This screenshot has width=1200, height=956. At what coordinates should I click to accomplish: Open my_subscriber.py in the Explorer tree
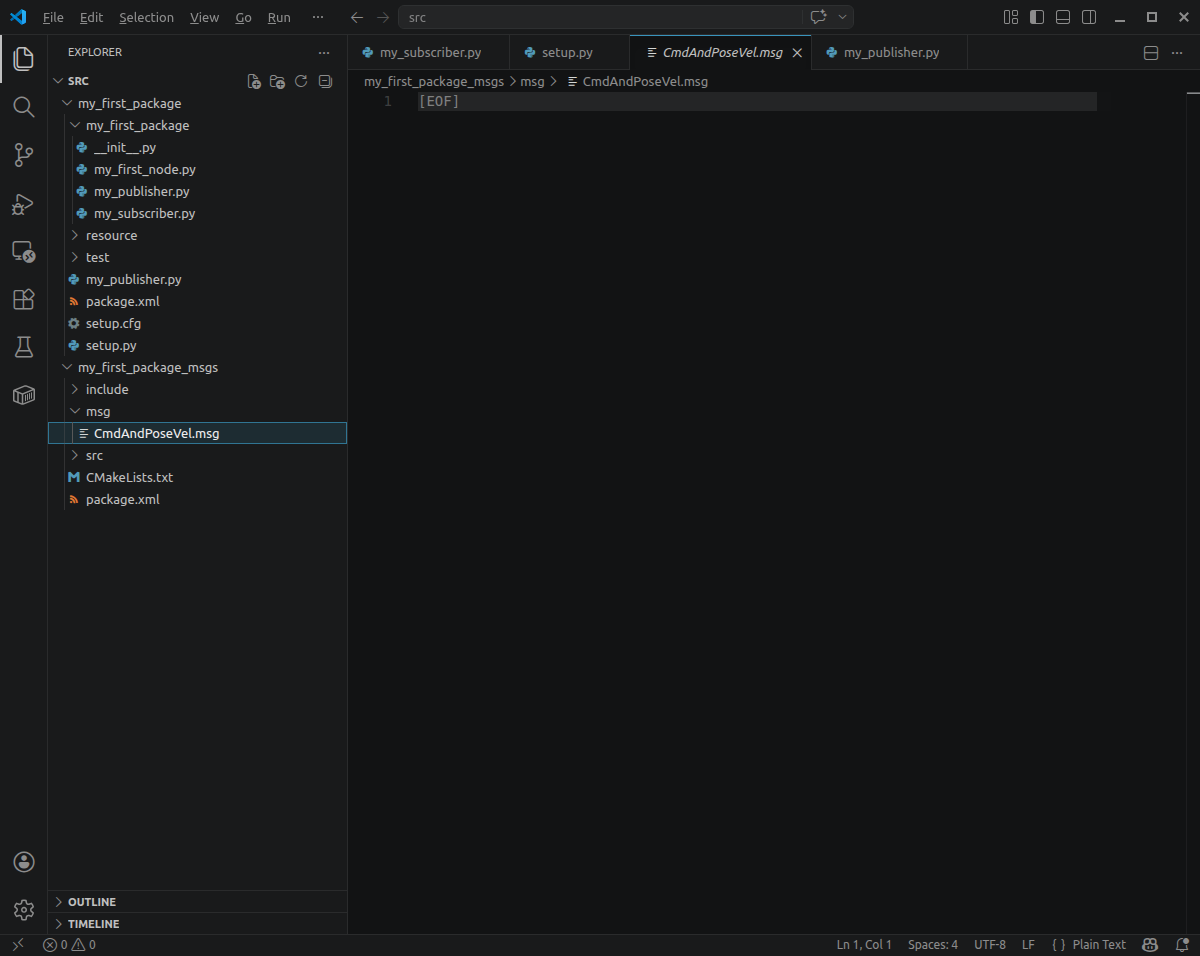(x=197, y=213)
